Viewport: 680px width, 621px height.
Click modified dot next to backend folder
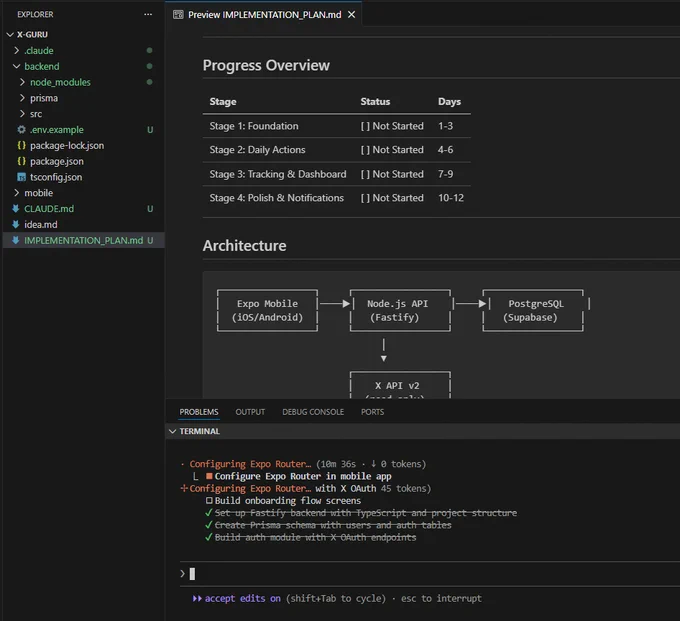(149, 66)
